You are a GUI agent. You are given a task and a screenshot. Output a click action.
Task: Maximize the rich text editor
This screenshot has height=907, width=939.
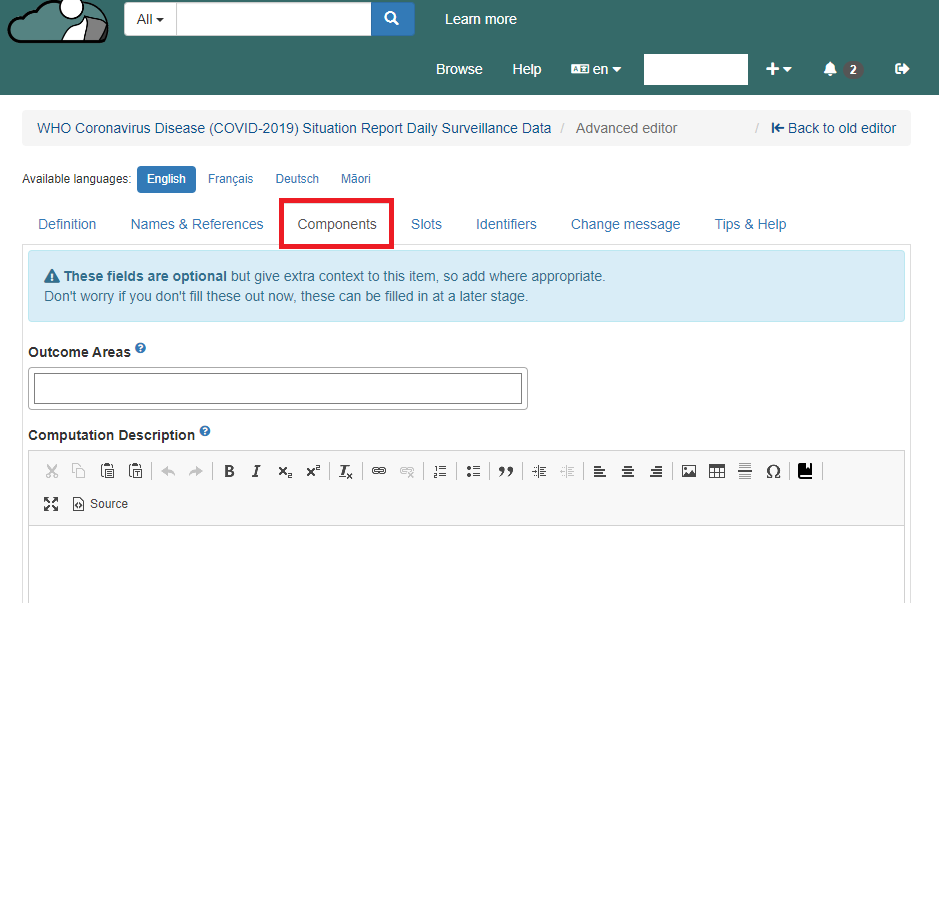pos(51,504)
